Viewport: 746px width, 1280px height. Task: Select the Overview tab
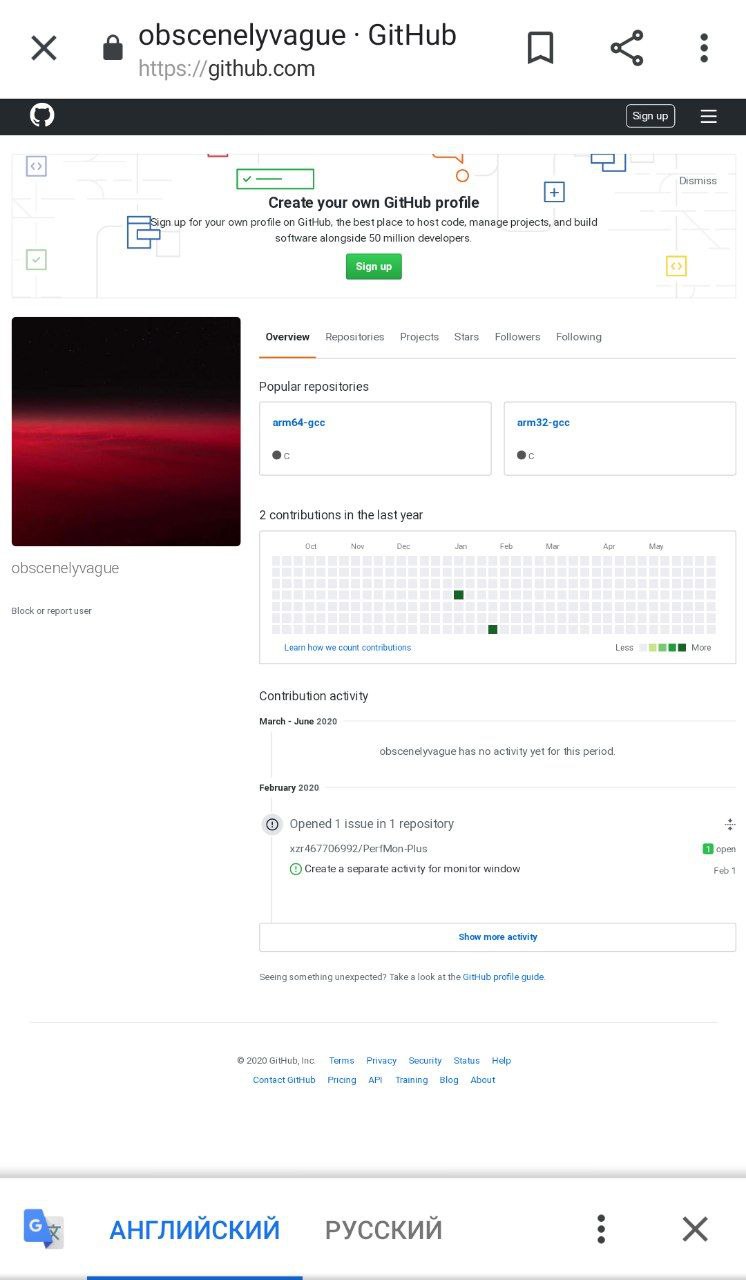pos(287,337)
